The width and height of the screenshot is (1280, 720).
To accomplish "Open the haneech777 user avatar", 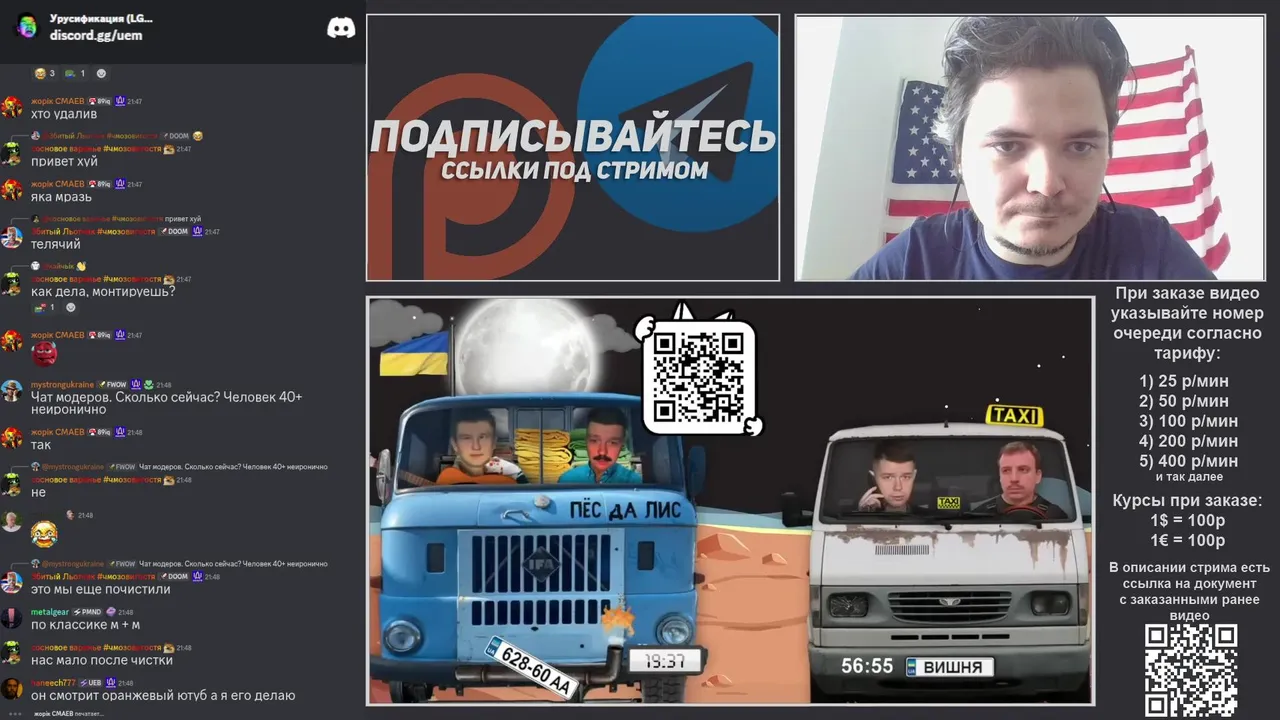I will tap(12, 689).
